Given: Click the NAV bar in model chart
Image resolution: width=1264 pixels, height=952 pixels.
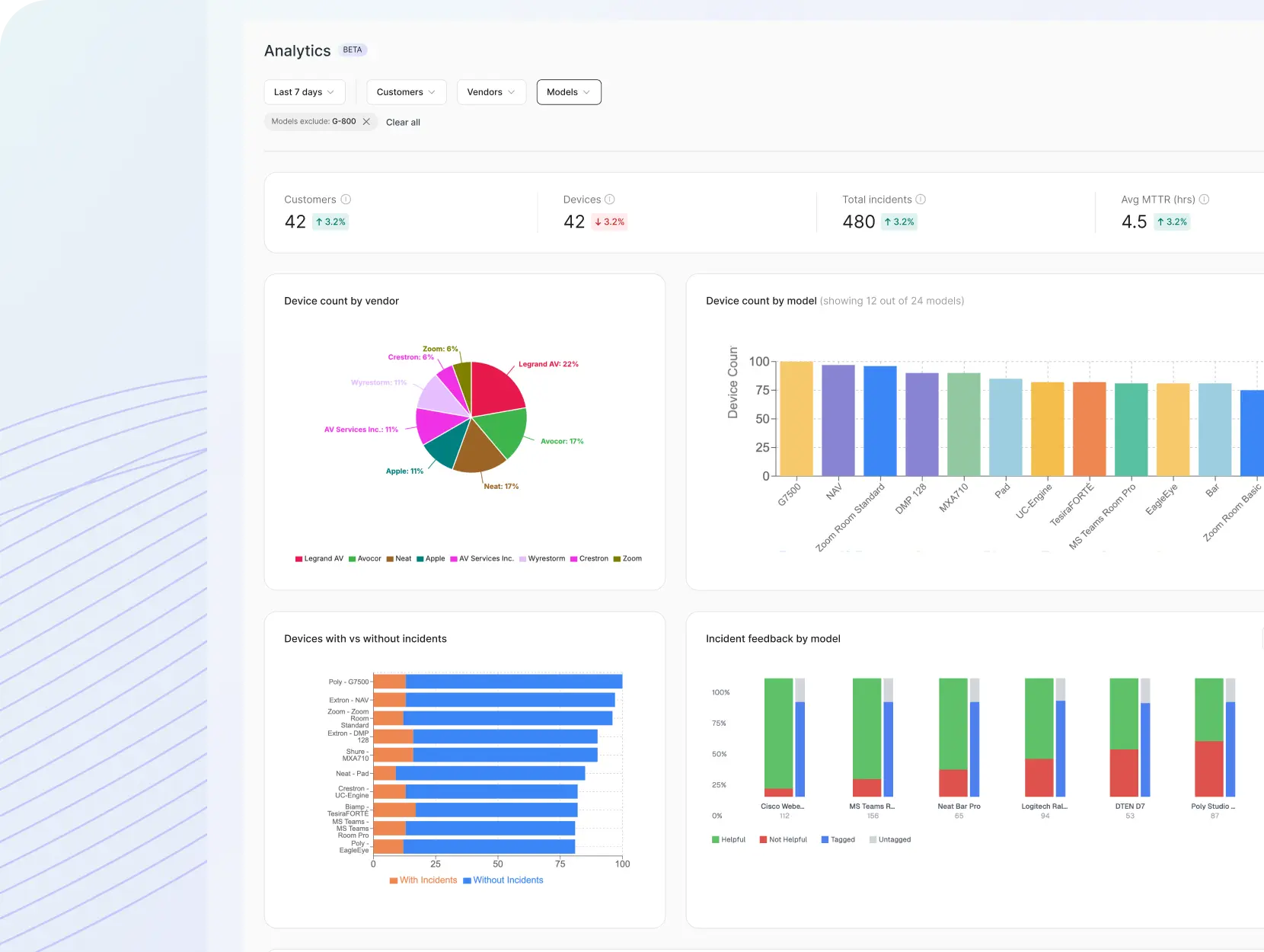Looking at the screenshot, I should [838, 420].
